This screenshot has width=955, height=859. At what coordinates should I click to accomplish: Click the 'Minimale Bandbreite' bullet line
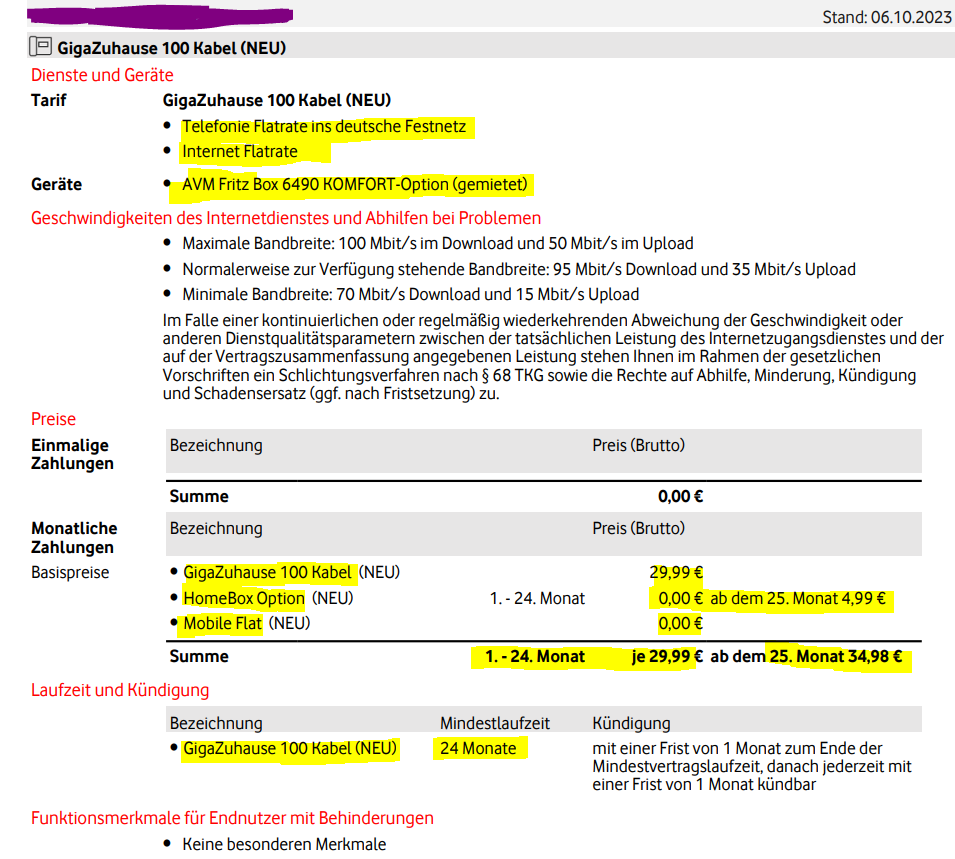411,294
